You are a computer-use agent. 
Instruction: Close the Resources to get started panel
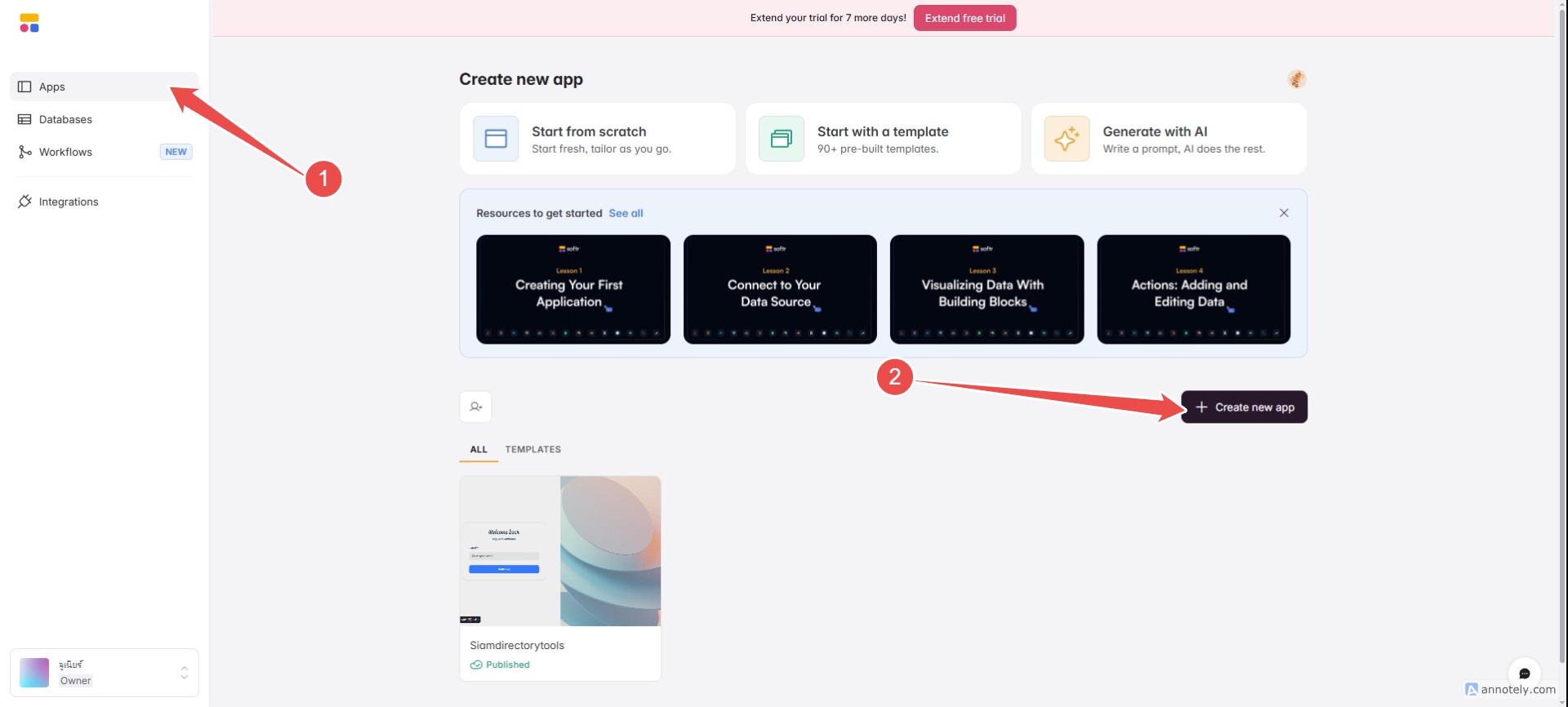[1284, 213]
